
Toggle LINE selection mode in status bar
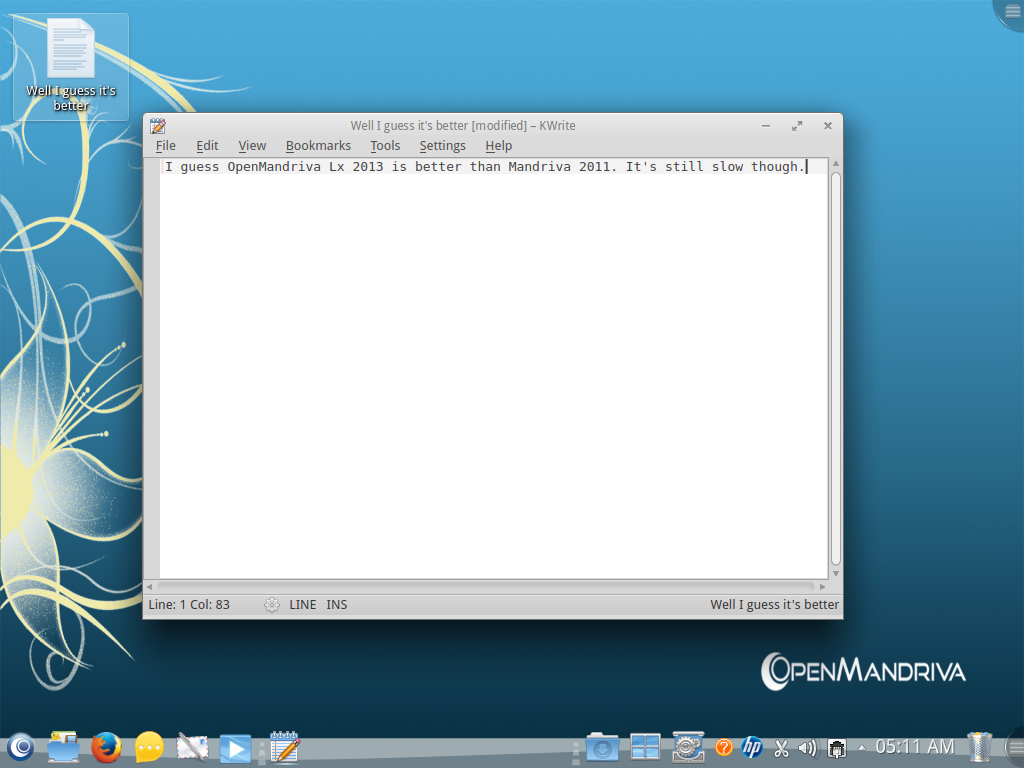click(x=302, y=605)
